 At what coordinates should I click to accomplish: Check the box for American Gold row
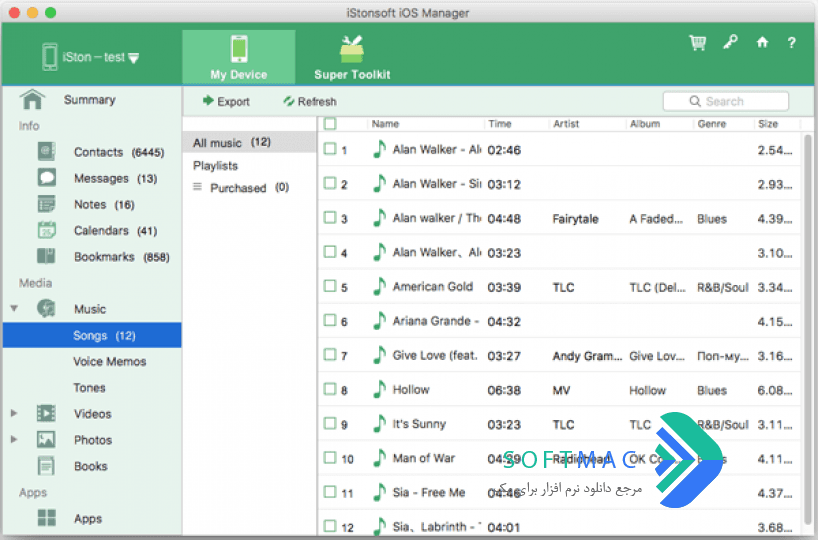pos(330,286)
